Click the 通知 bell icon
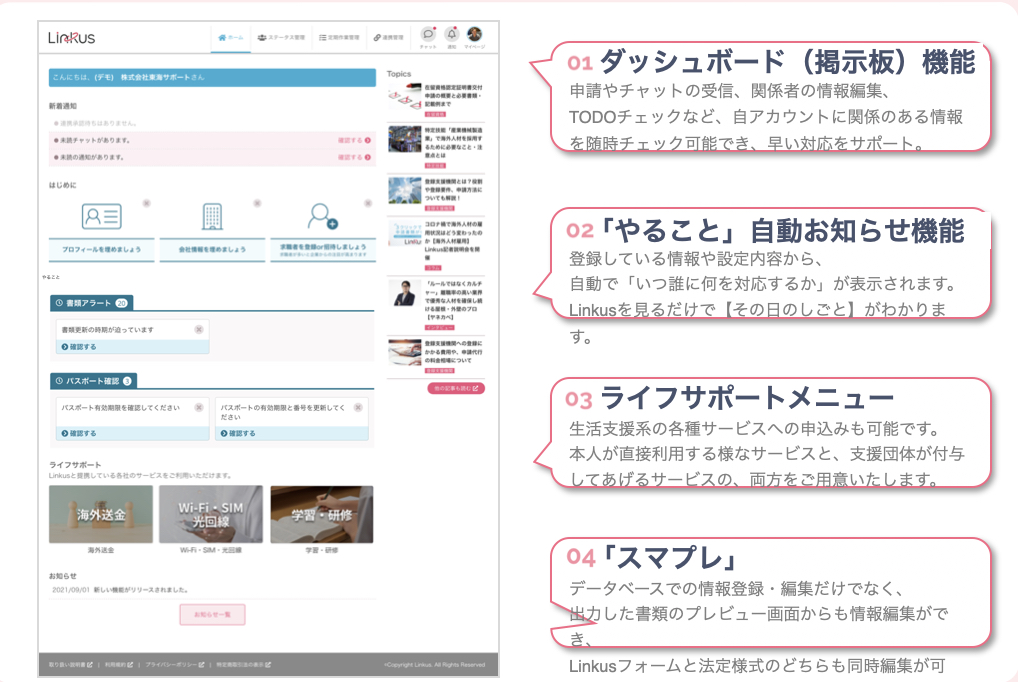Viewport: 1018px width, 682px height. pyautogui.click(x=452, y=35)
